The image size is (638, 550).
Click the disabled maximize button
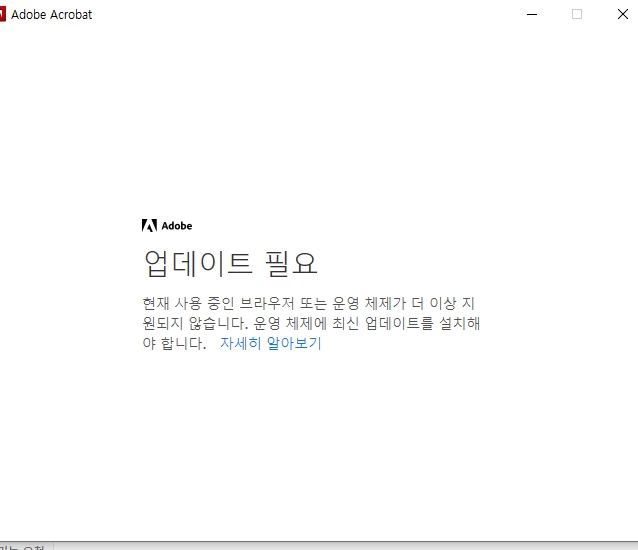point(577,14)
